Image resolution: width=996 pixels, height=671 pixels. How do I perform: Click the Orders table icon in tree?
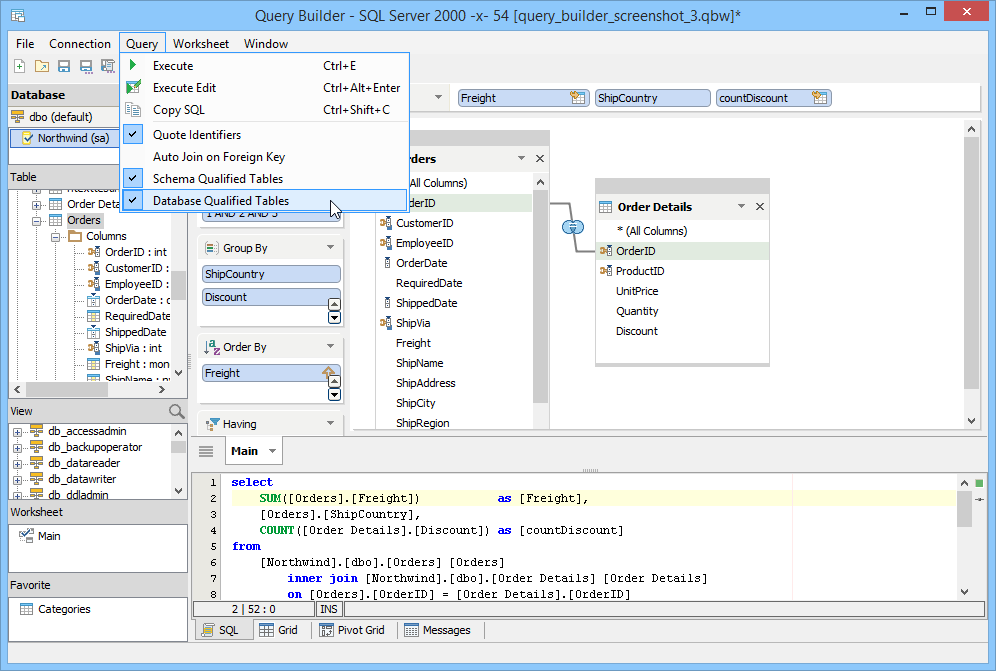tap(56, 220)
